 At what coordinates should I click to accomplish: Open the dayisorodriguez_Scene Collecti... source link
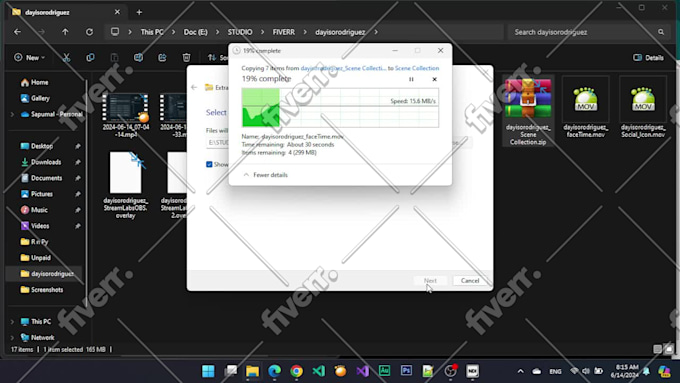pyautogui.click(x=343, y=68)
